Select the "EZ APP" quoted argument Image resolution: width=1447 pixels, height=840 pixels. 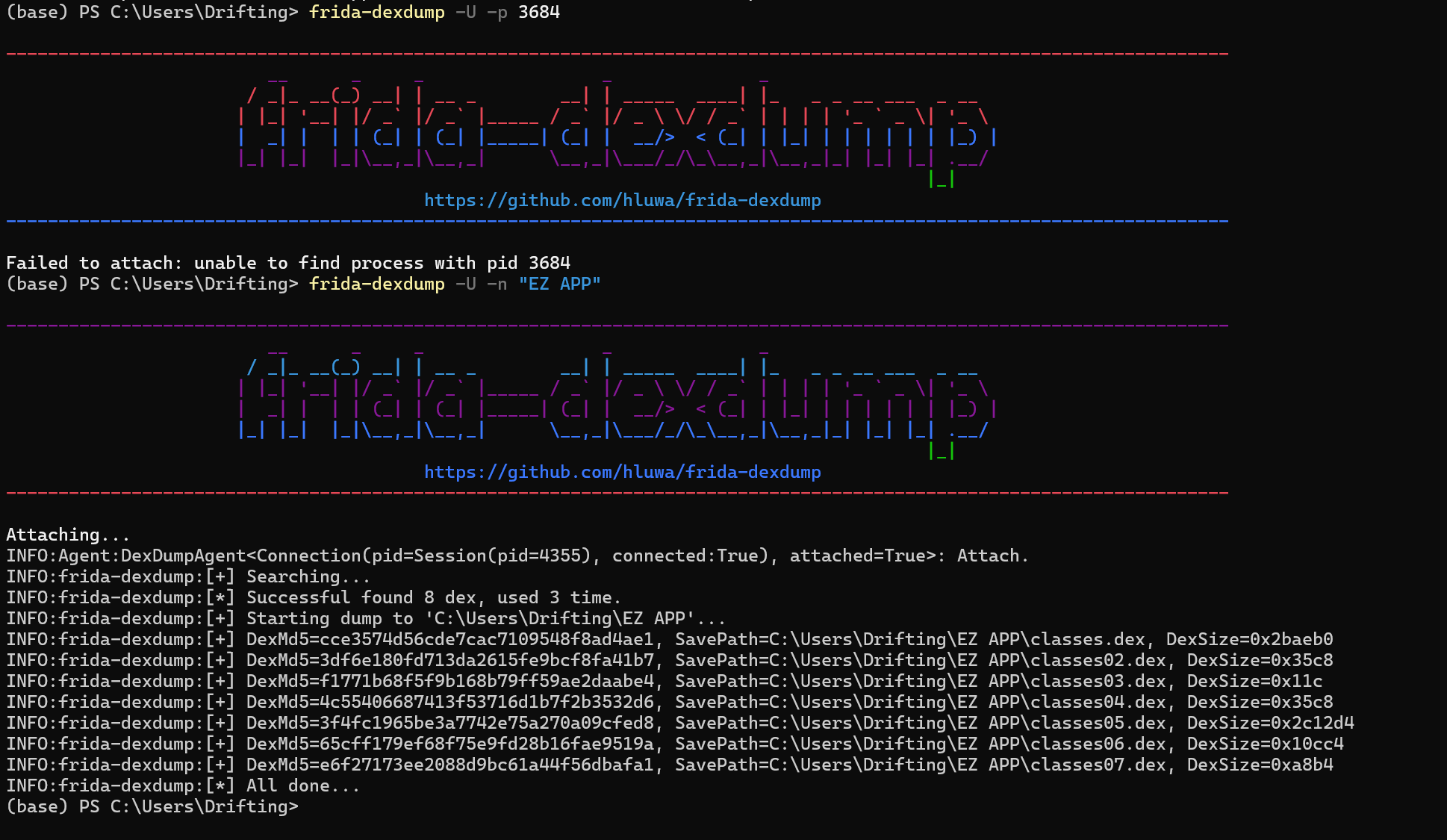tap(559, 284)
